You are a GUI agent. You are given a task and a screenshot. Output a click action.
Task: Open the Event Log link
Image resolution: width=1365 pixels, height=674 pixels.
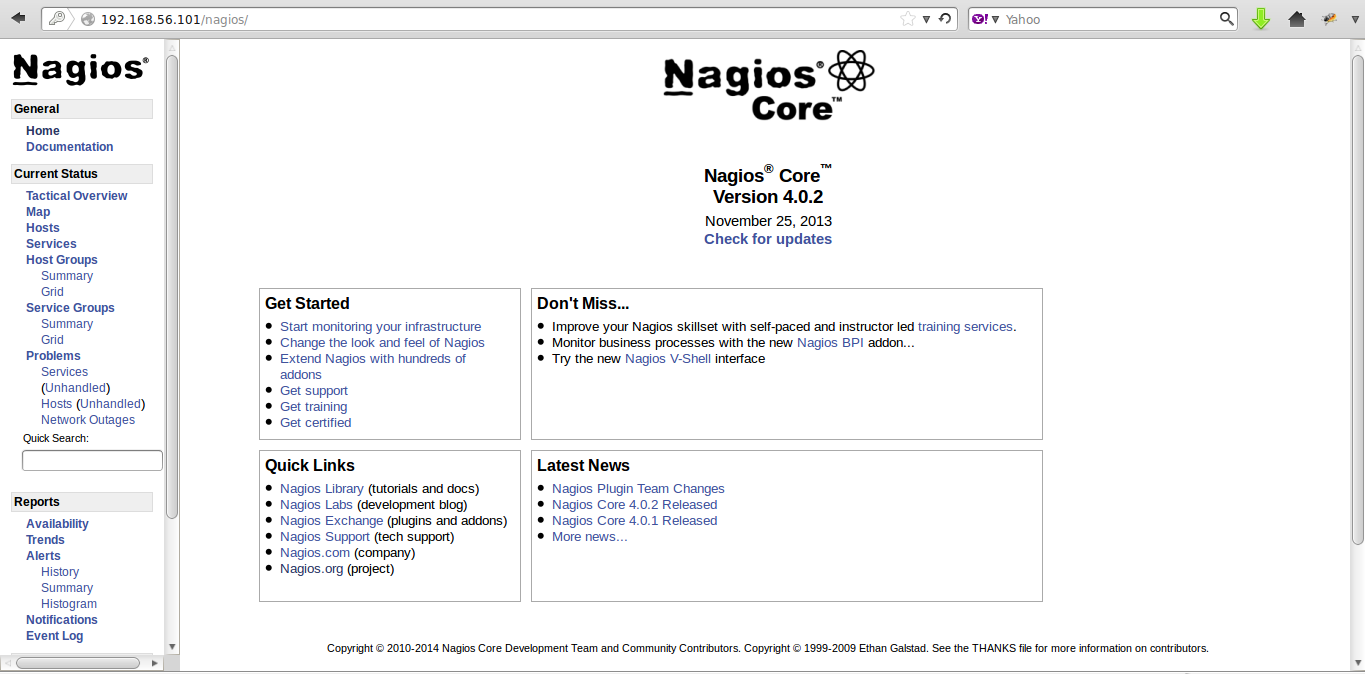tap(55, 636)
